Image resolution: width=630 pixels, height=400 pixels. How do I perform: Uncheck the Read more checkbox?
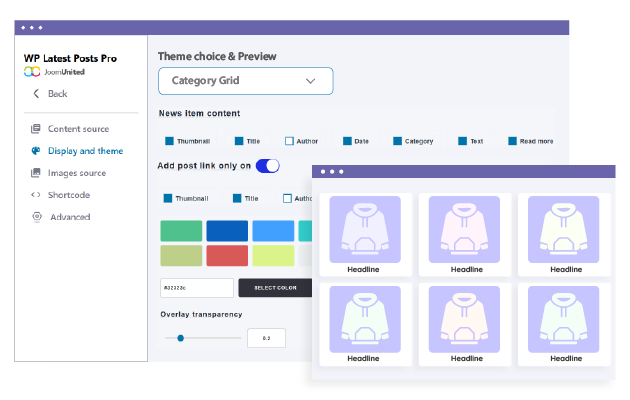[x=512, y=141]
